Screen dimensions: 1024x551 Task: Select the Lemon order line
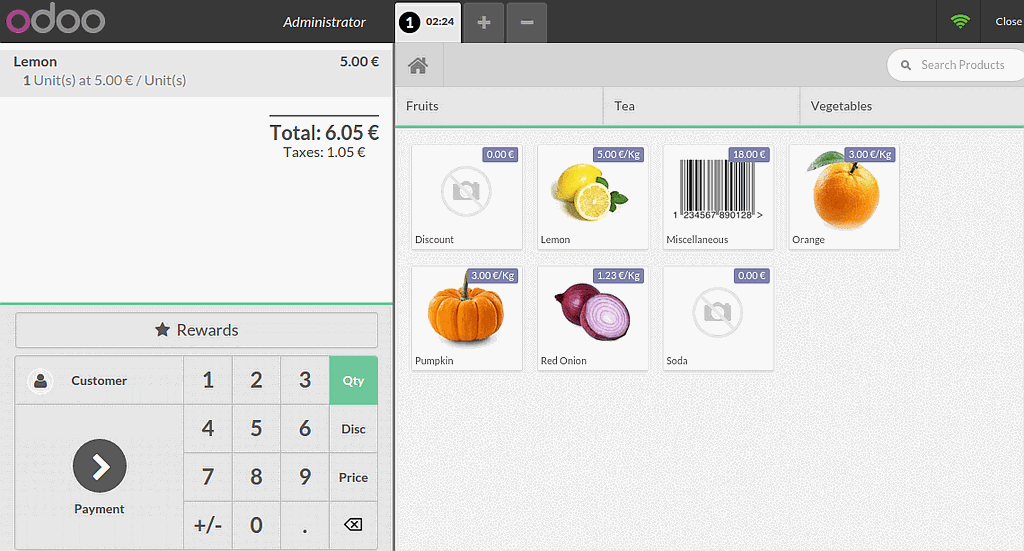pos(196,71)
